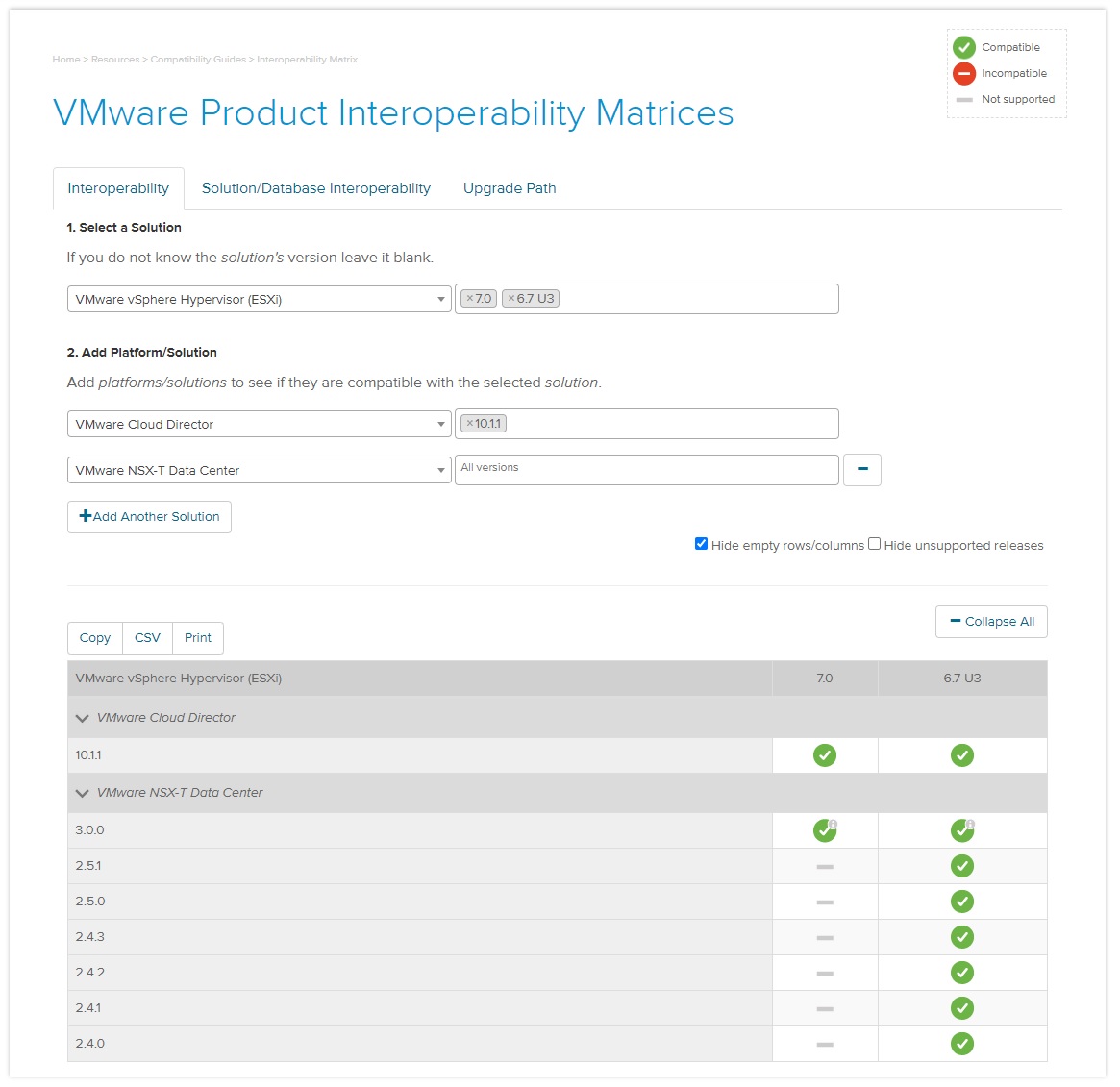Viewport: 1120px width, 1087px height.
Task: Click the Collapse All button
Action: pyautogui.click(x=991, y=622)
